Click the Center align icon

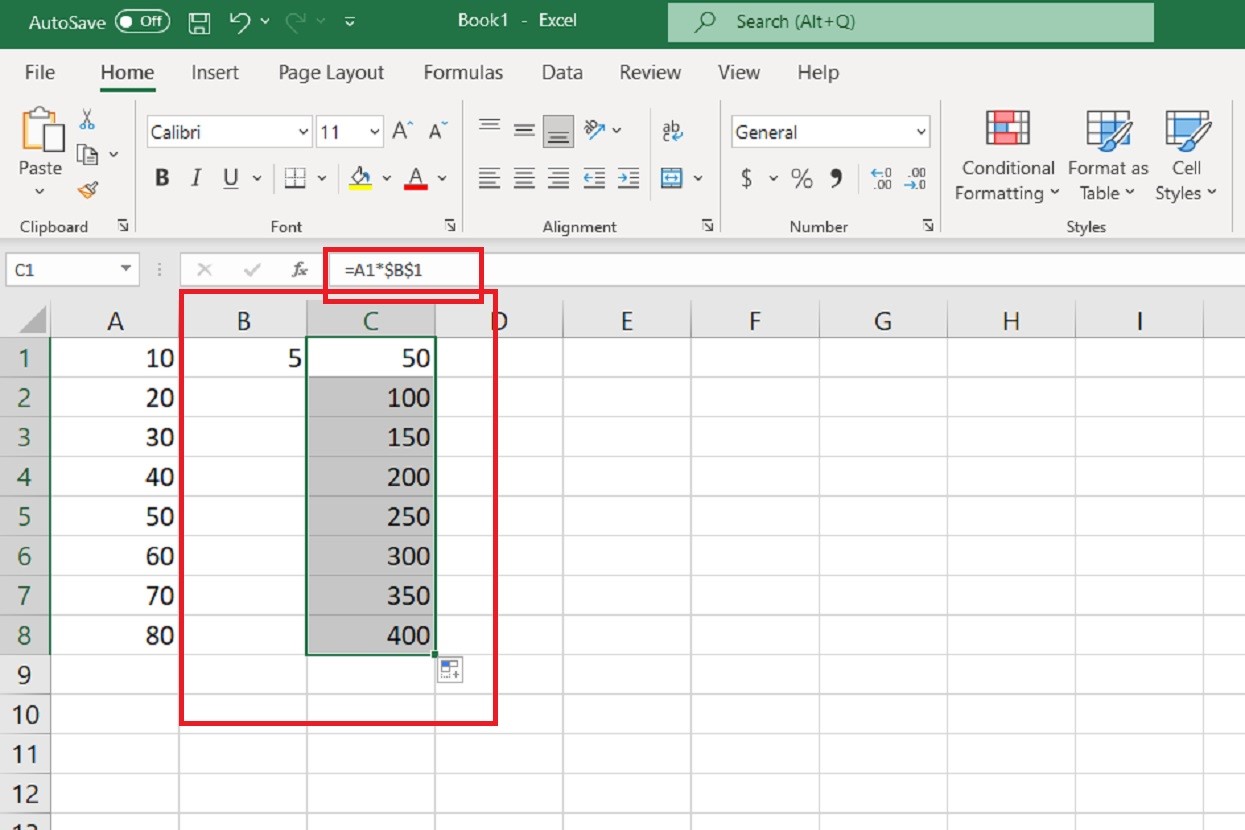[524, 179]
